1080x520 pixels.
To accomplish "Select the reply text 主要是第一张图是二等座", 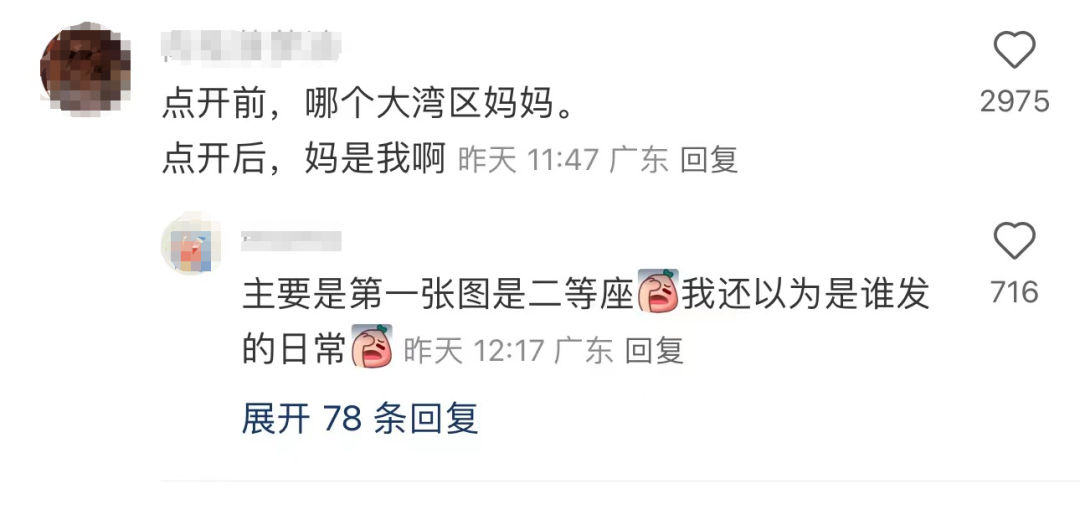I will [x=438, y=295].
